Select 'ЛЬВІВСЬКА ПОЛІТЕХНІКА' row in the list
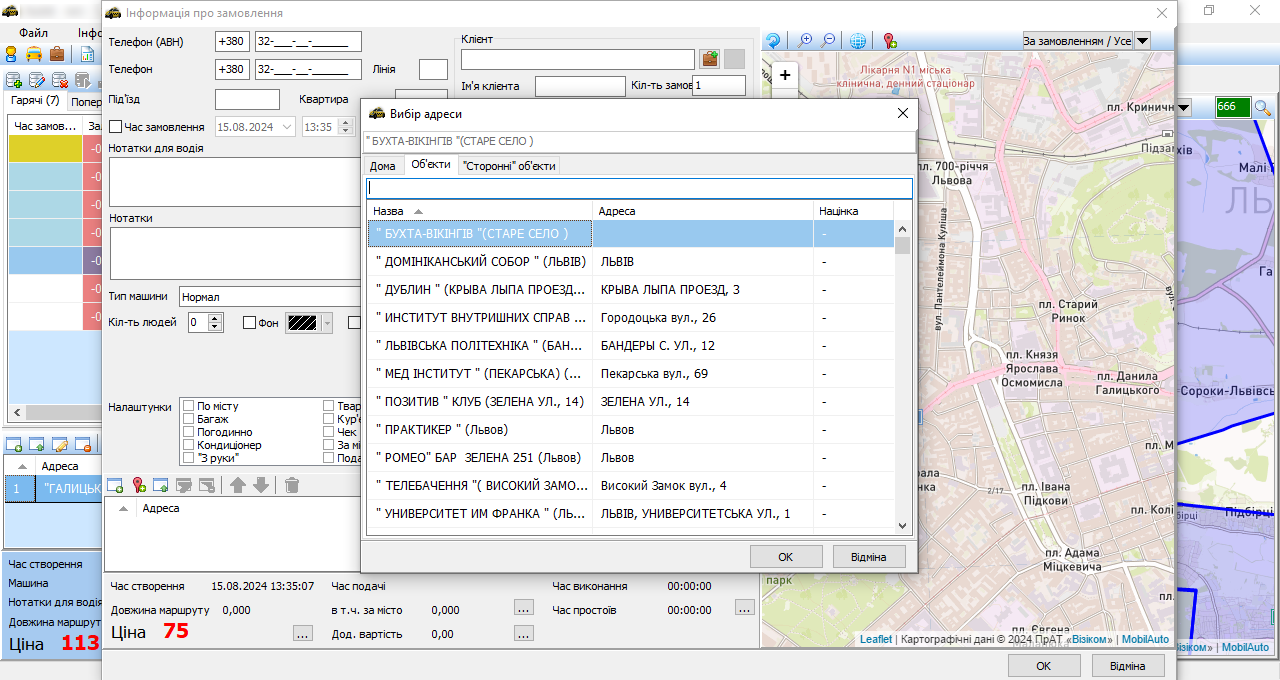Viewport: 1280px width, 680px height. pos(480,346)
